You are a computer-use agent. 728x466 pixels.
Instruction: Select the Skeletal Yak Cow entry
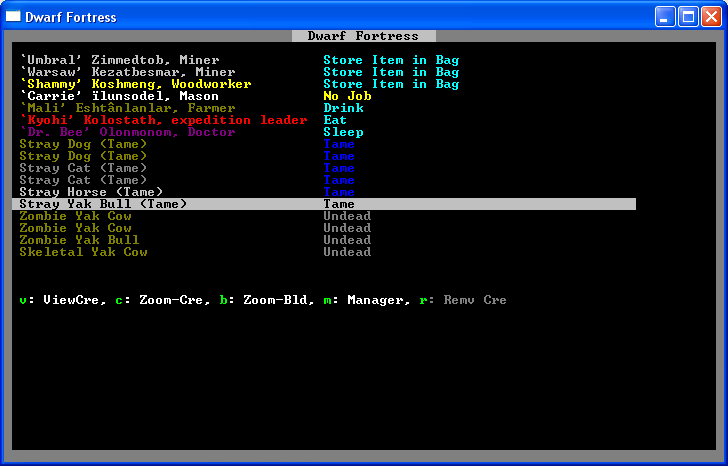(84, 252)
